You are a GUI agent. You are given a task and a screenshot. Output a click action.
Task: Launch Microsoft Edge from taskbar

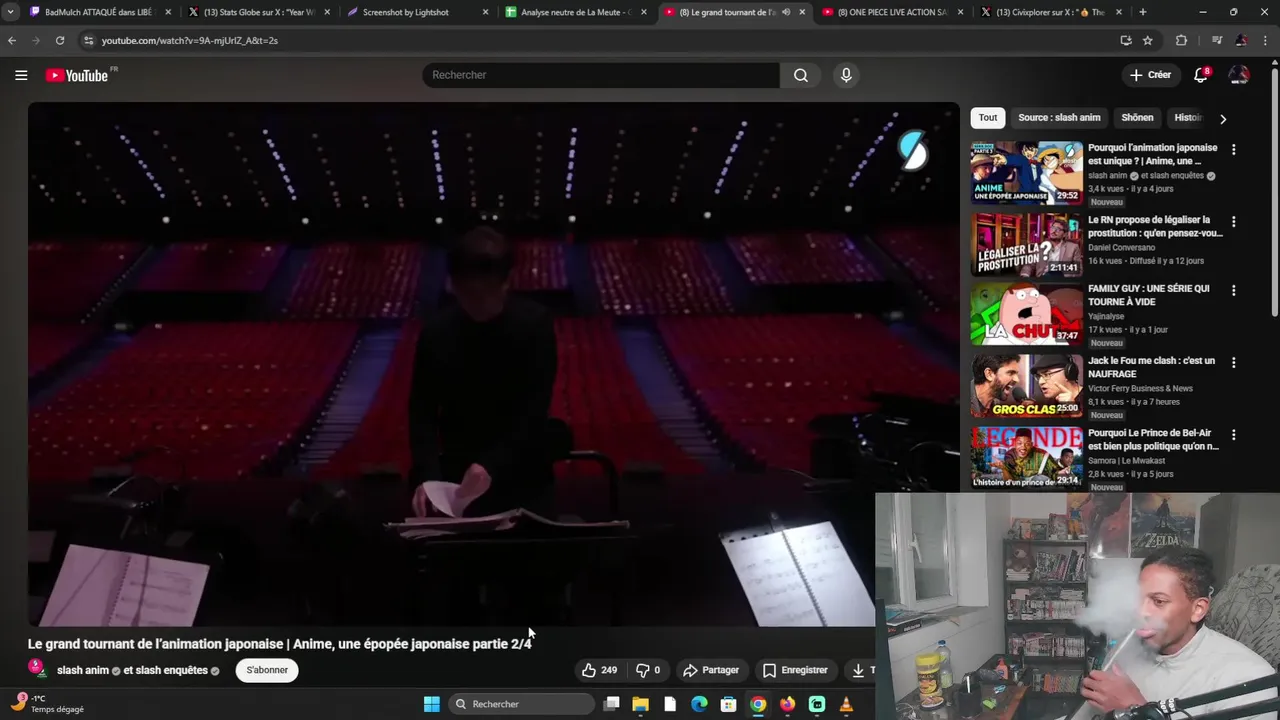point(699,704)
